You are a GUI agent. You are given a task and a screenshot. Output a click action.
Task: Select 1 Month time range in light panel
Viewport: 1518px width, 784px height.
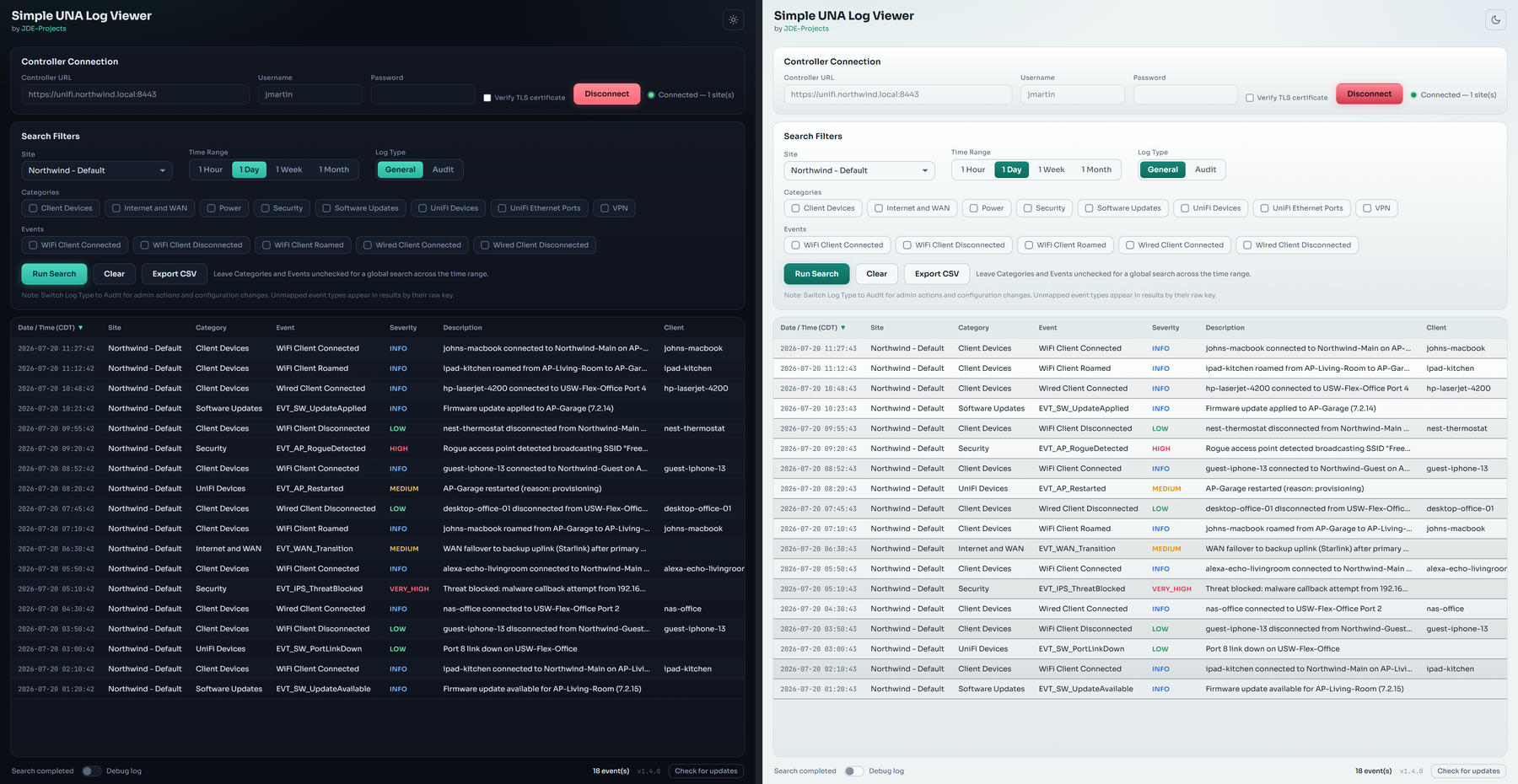coord(1096,169)
